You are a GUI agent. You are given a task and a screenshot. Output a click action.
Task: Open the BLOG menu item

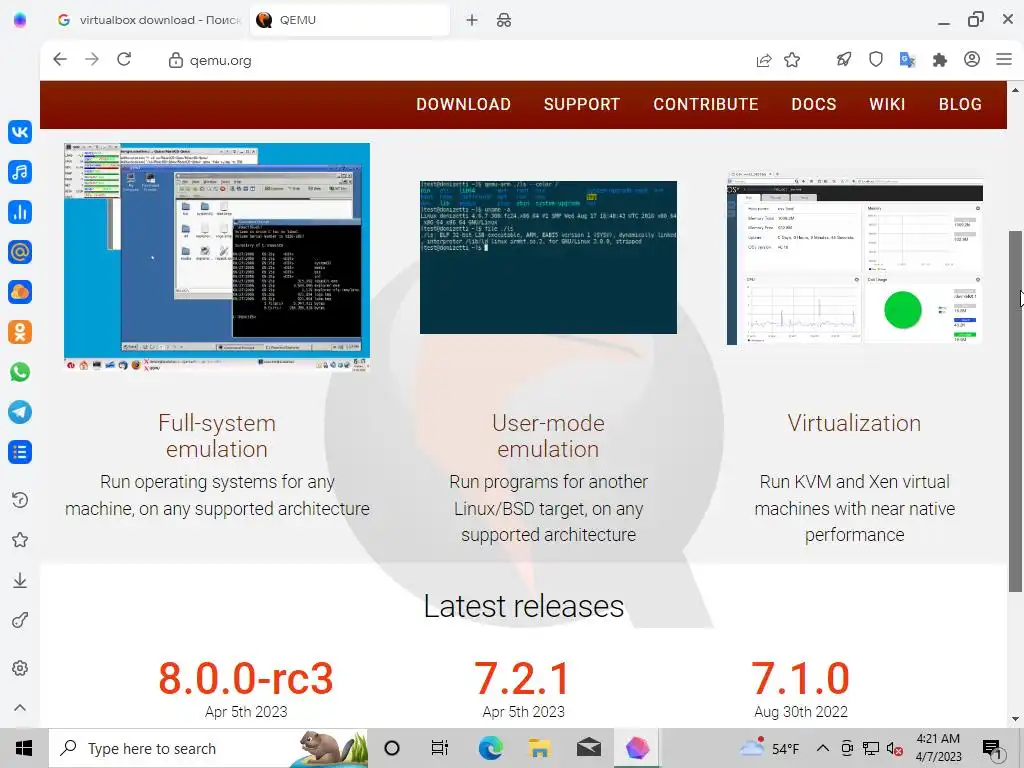960,104
